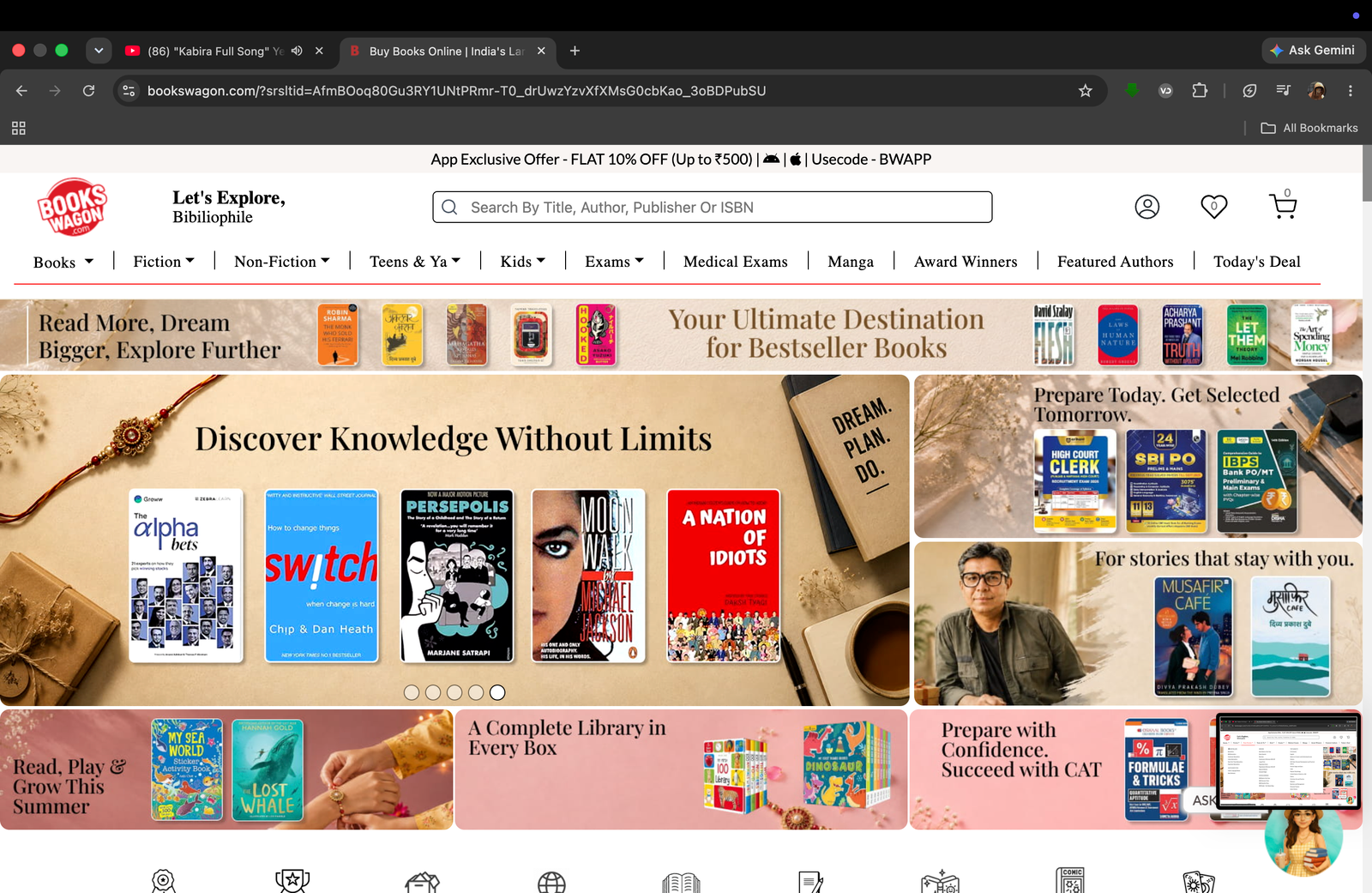Open The Alpha Bets book cover

pos(185,576)
